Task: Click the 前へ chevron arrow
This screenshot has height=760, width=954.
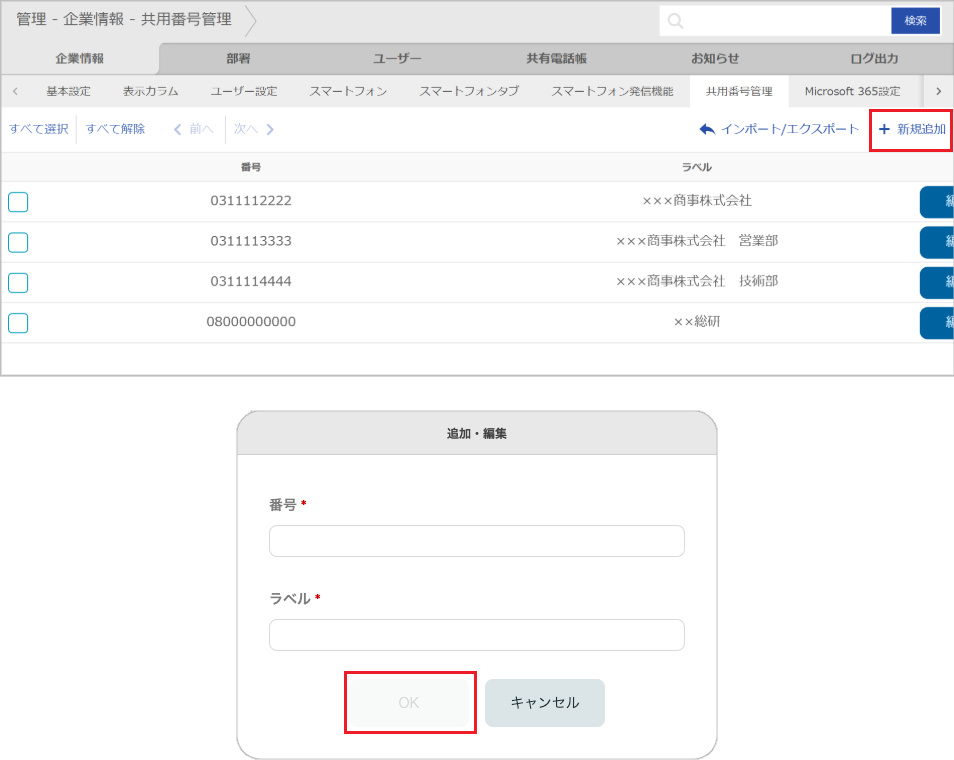Action: click(x=178, y=129)
